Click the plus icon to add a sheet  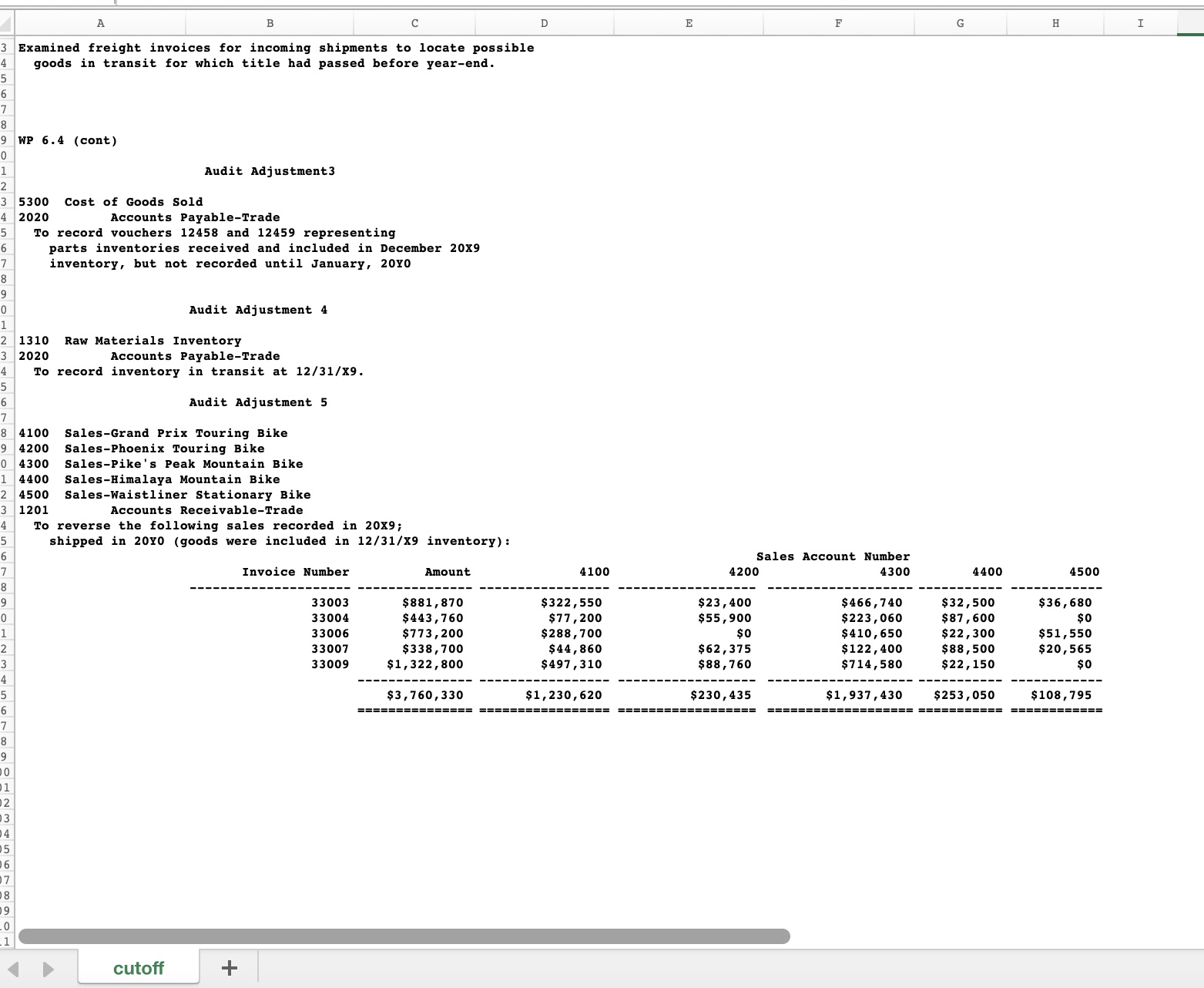coord(228,967)
